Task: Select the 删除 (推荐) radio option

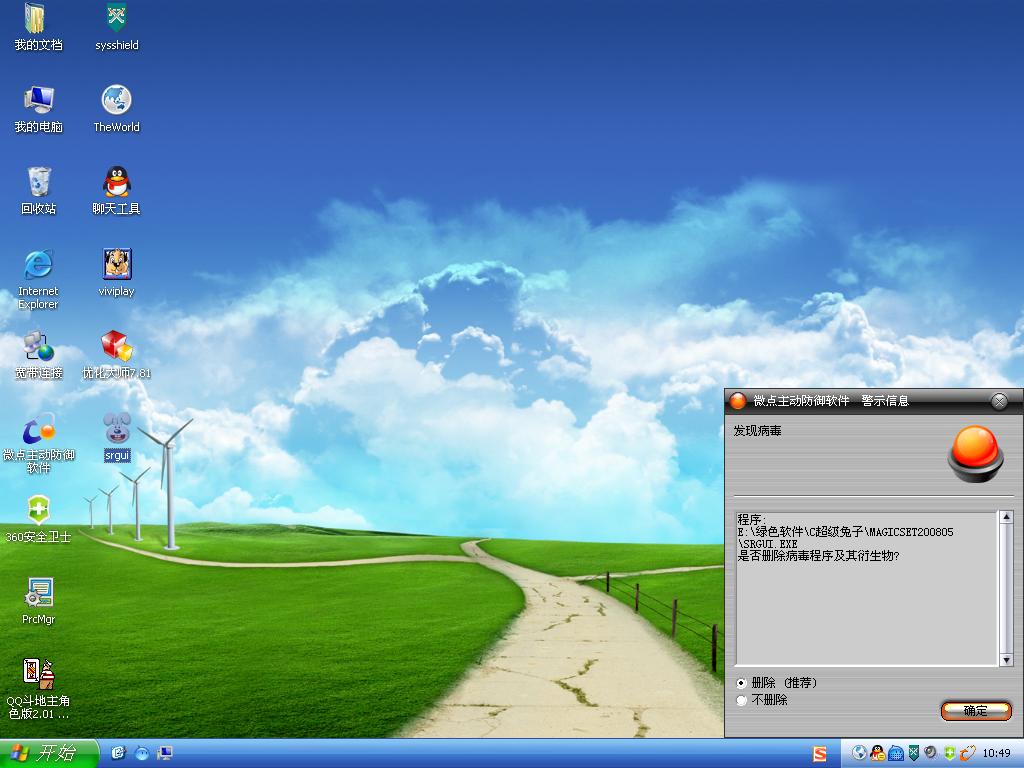Action: pos(741,683)
